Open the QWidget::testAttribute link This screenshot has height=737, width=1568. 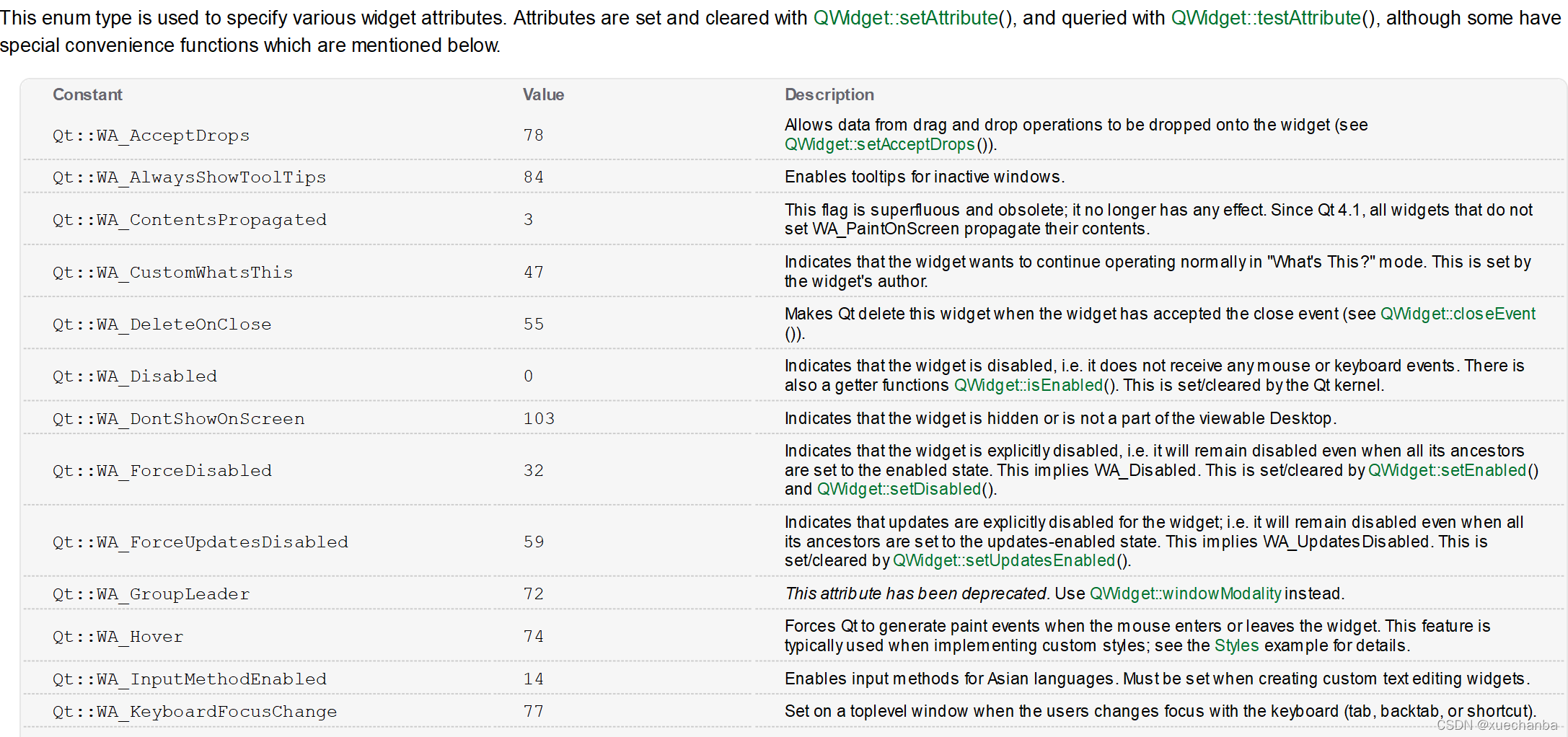point(1266,18)
